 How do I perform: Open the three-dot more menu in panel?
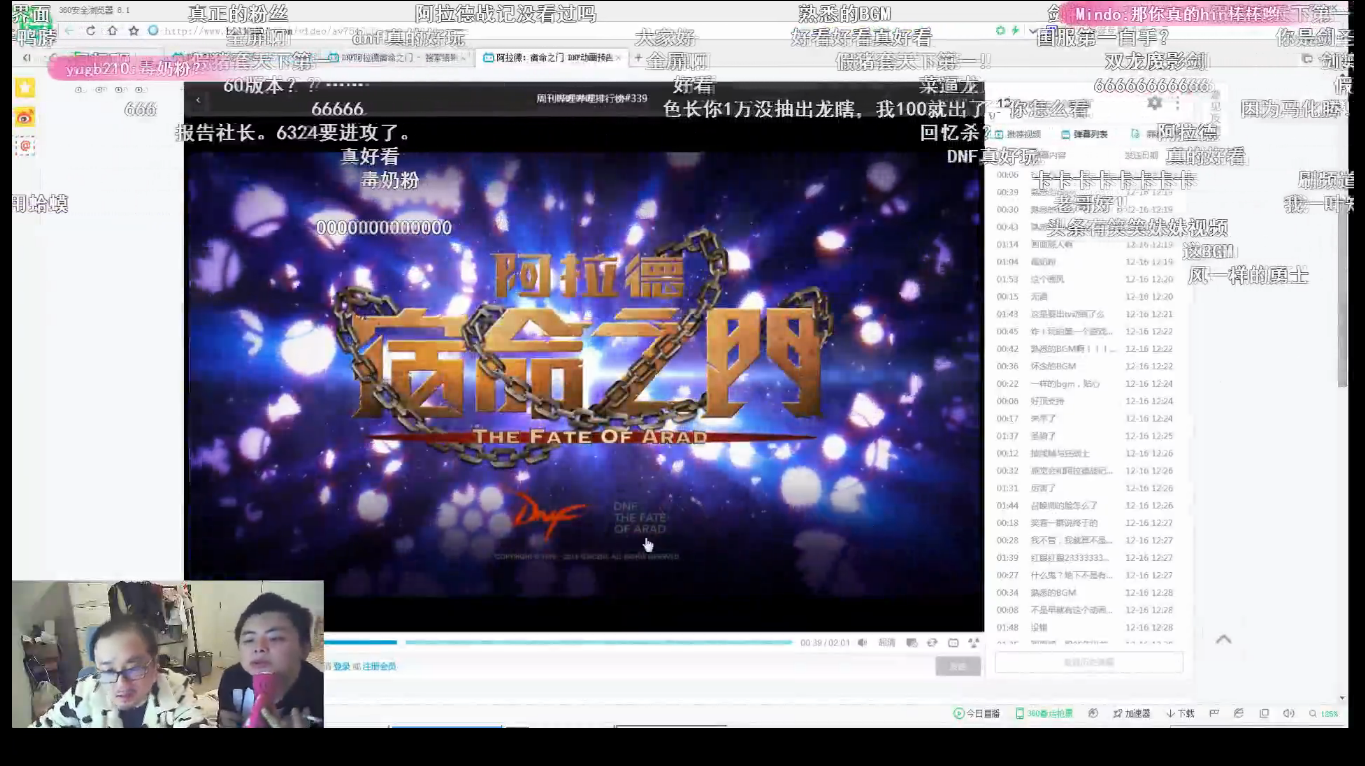(x=1177, y=103)
